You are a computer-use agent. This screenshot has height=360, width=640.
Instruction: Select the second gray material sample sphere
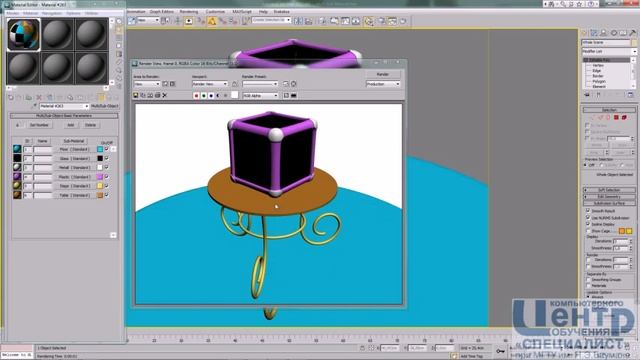(57, 35)
